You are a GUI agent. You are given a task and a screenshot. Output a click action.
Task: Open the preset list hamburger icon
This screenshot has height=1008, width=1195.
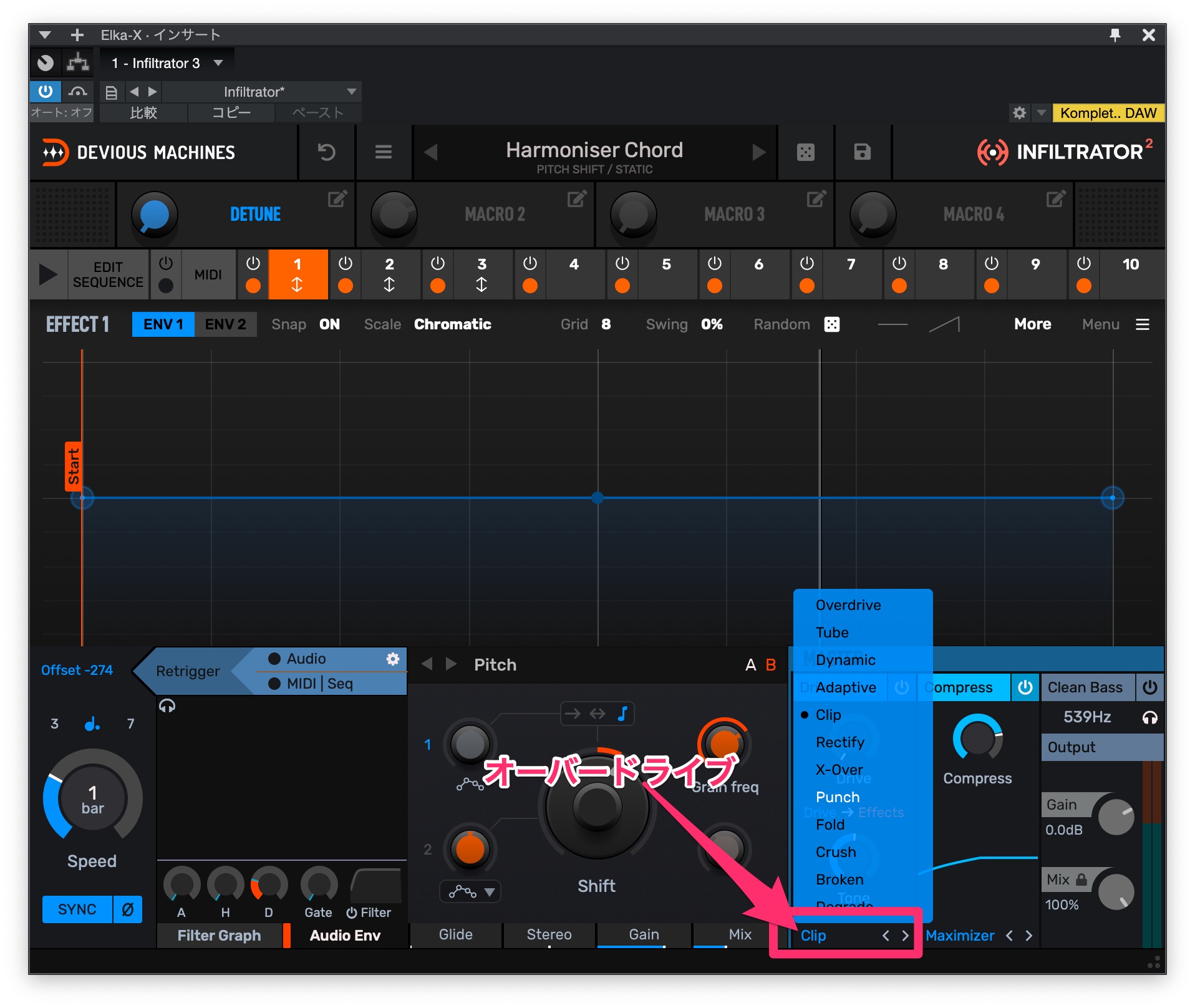click(x=383, y=152)
